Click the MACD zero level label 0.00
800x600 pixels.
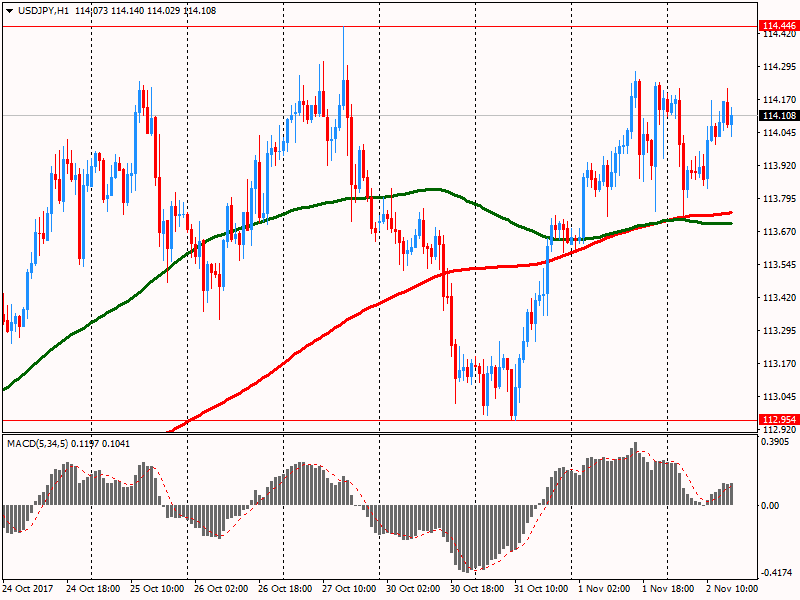770,506
